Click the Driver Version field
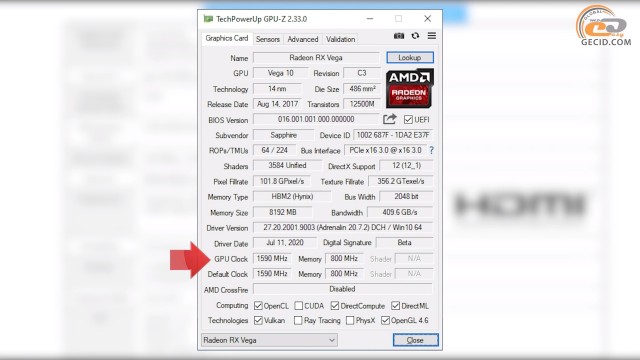The image size is (640, 360). [x=343, y=227]
